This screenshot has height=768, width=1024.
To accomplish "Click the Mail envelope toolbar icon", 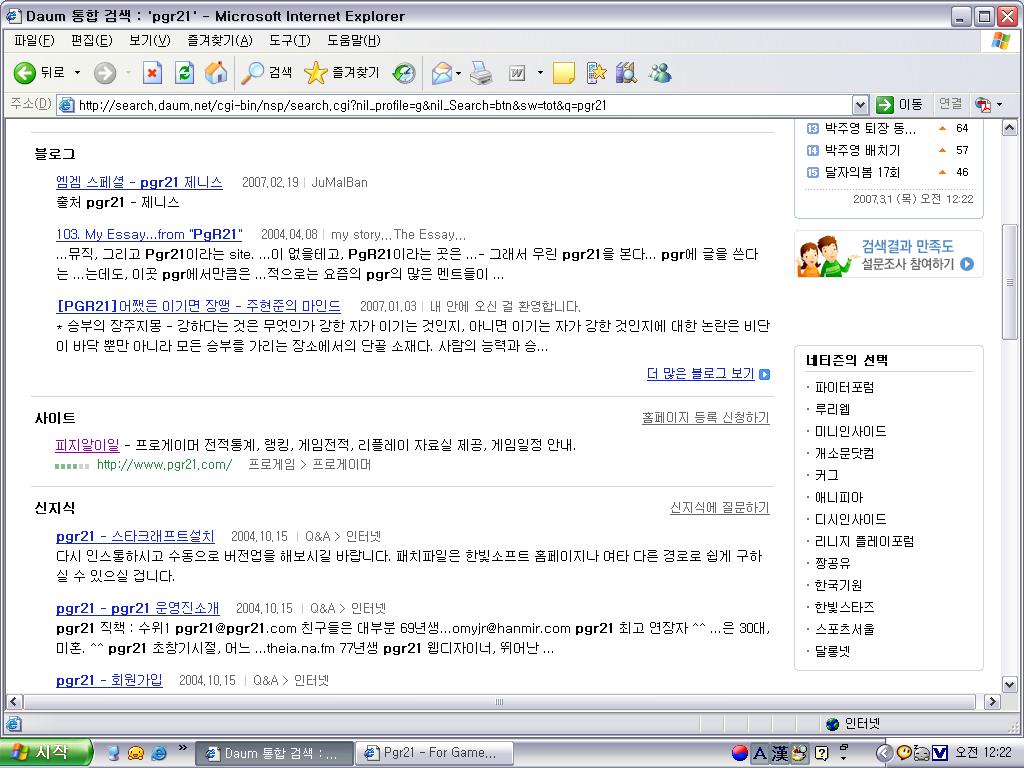I will pos(441,72).
